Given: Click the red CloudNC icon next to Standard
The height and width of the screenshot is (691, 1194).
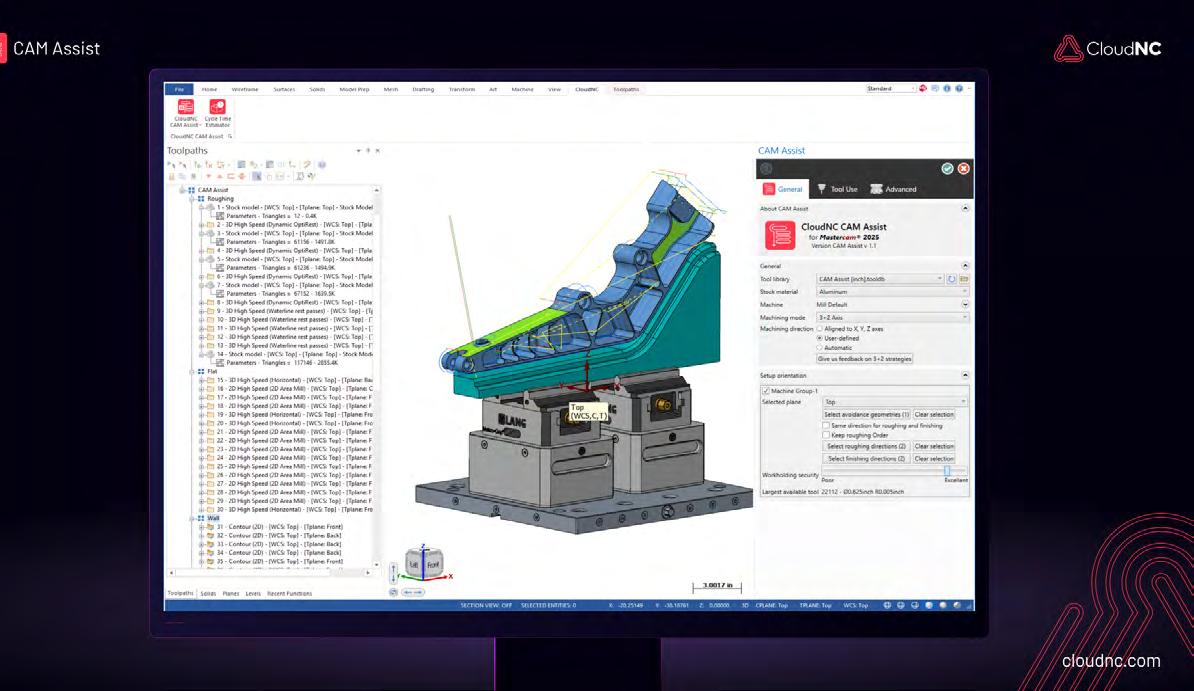Looking at the screenshot, I should coord(923,88).
